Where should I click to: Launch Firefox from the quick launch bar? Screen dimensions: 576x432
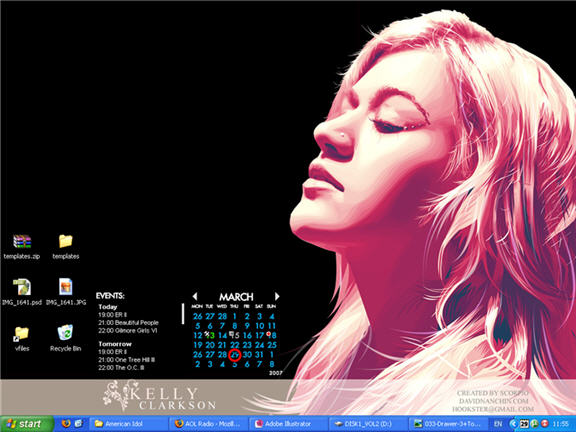66,424
